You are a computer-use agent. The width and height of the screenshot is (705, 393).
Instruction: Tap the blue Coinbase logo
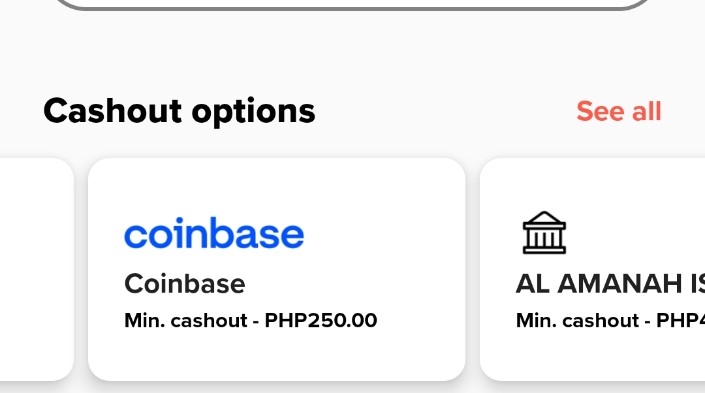[x=214, y=232]
